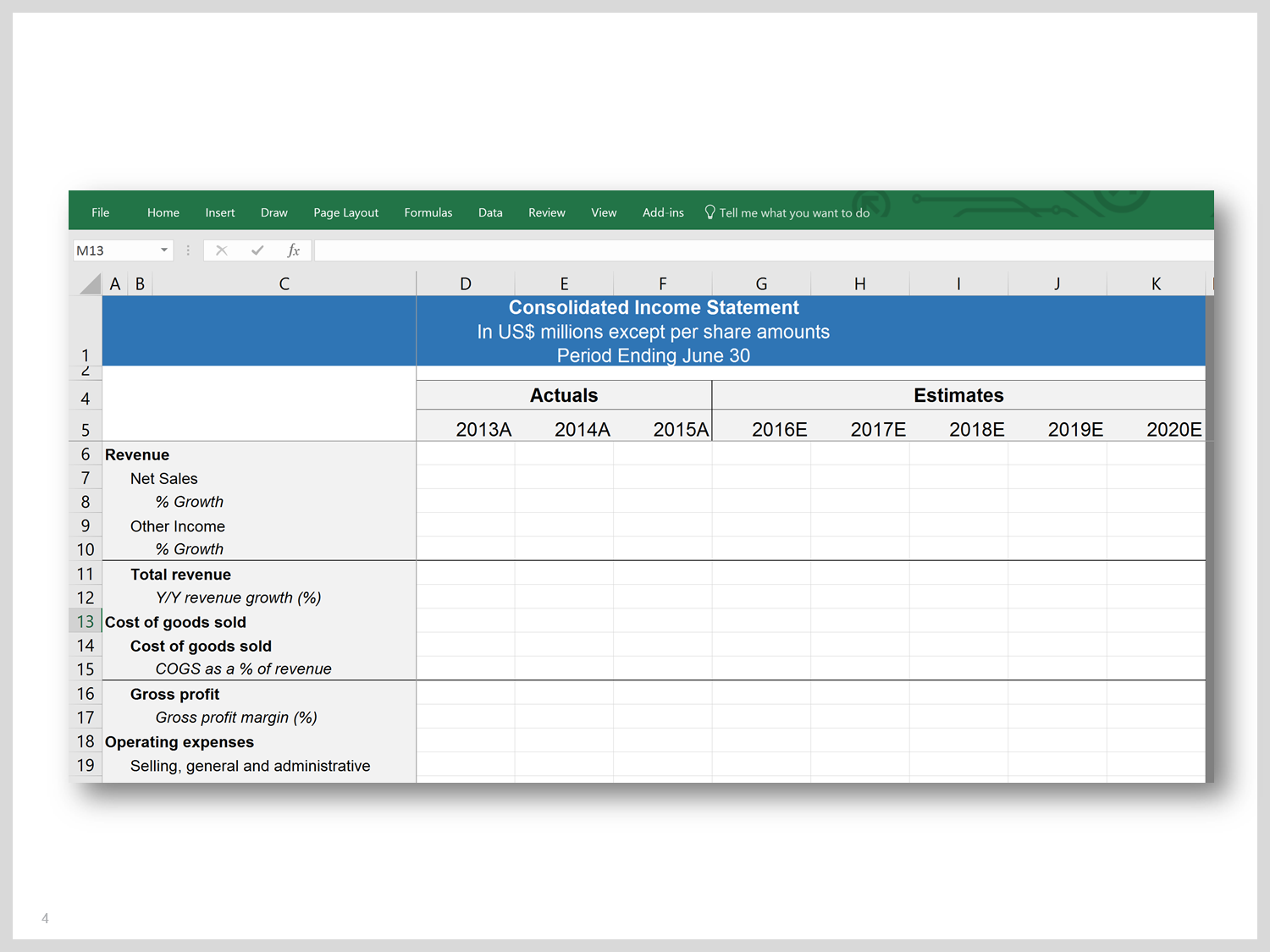Select row 13 header
This screenshot has width=1270, height=952.
(x=86, y=621)
